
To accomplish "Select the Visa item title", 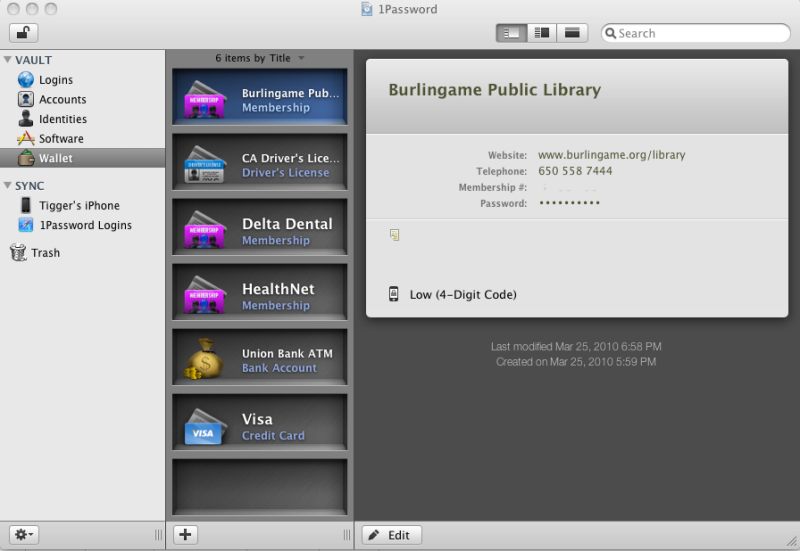I will pyautogui.click(x=257, y=419).
